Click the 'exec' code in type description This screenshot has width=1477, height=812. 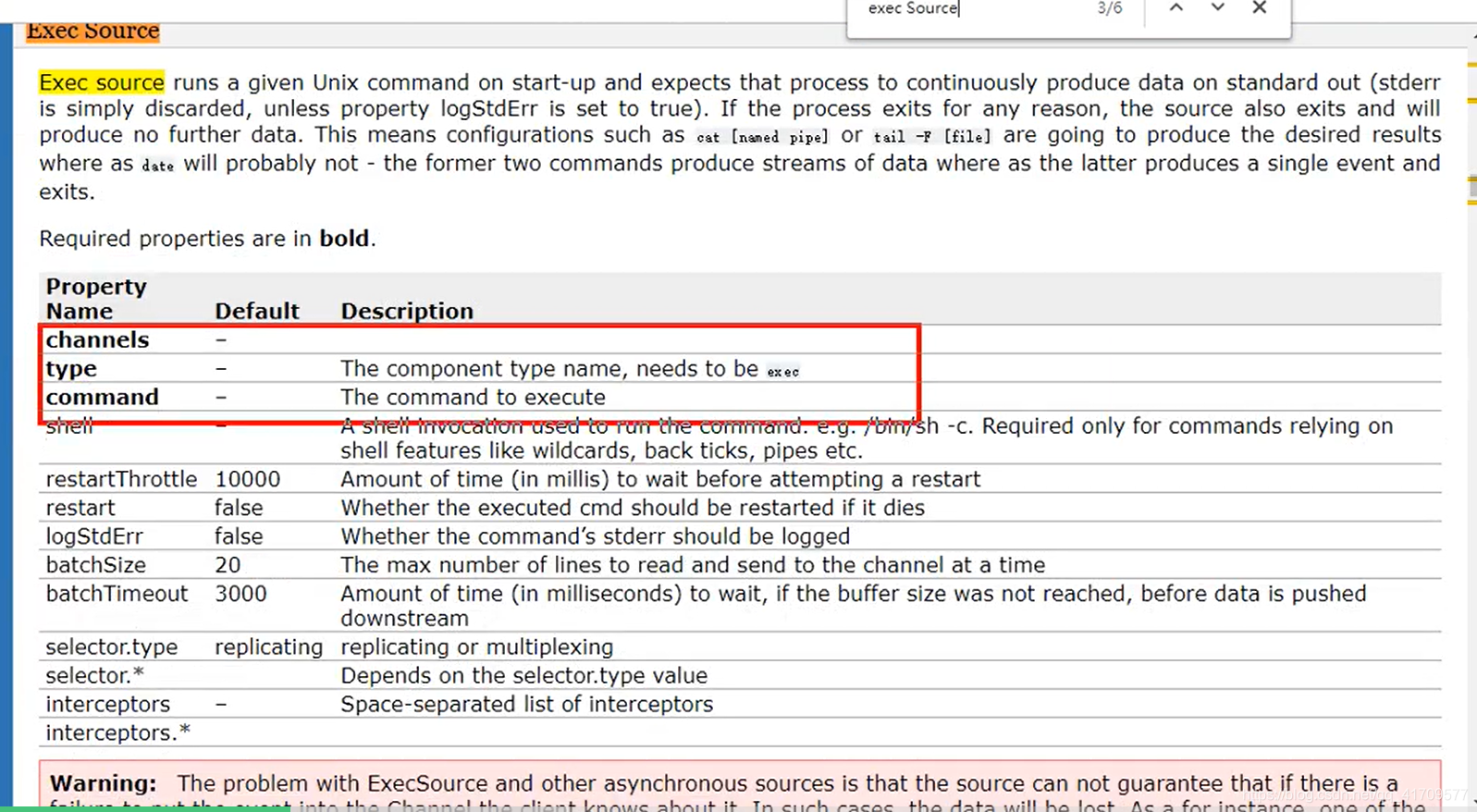click(x=782, y=372)
